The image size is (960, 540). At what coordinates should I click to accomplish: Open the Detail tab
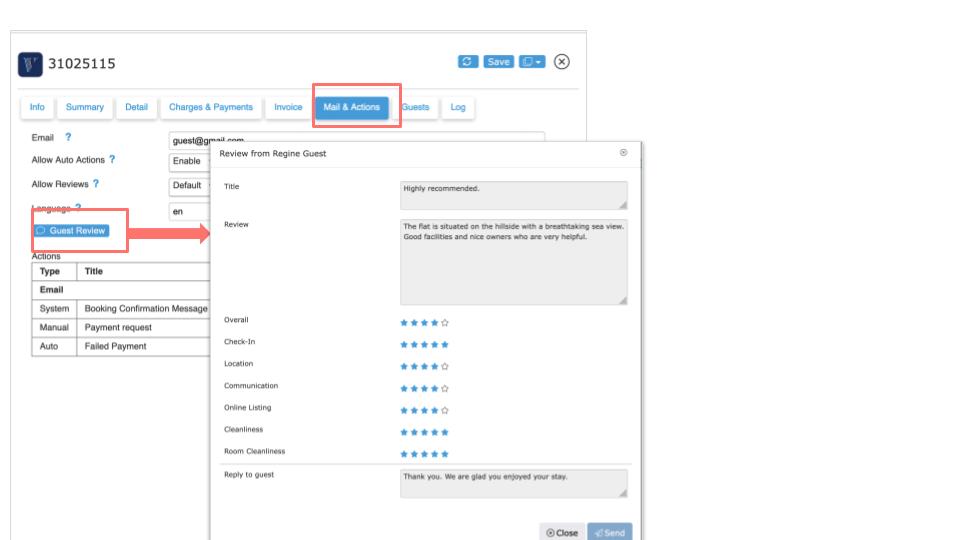click(137, 107)
